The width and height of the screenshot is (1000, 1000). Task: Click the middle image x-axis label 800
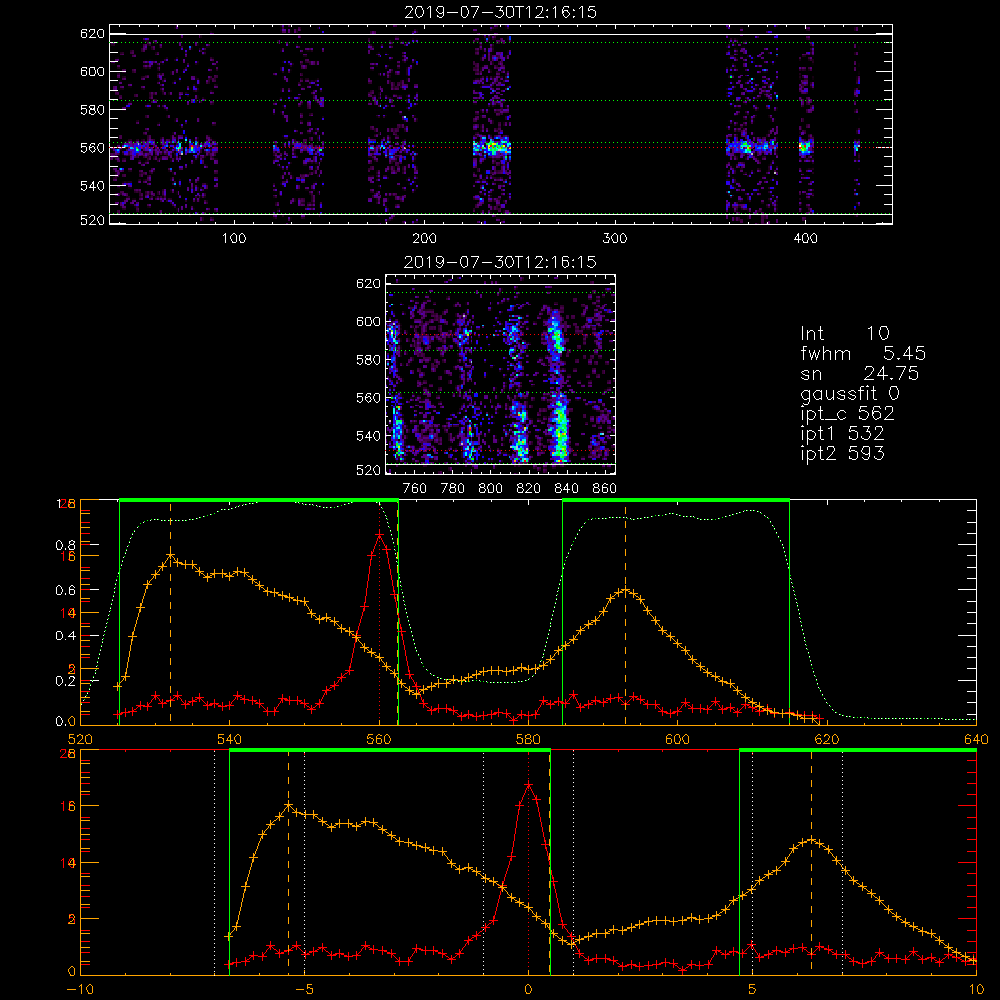[490, 489]
